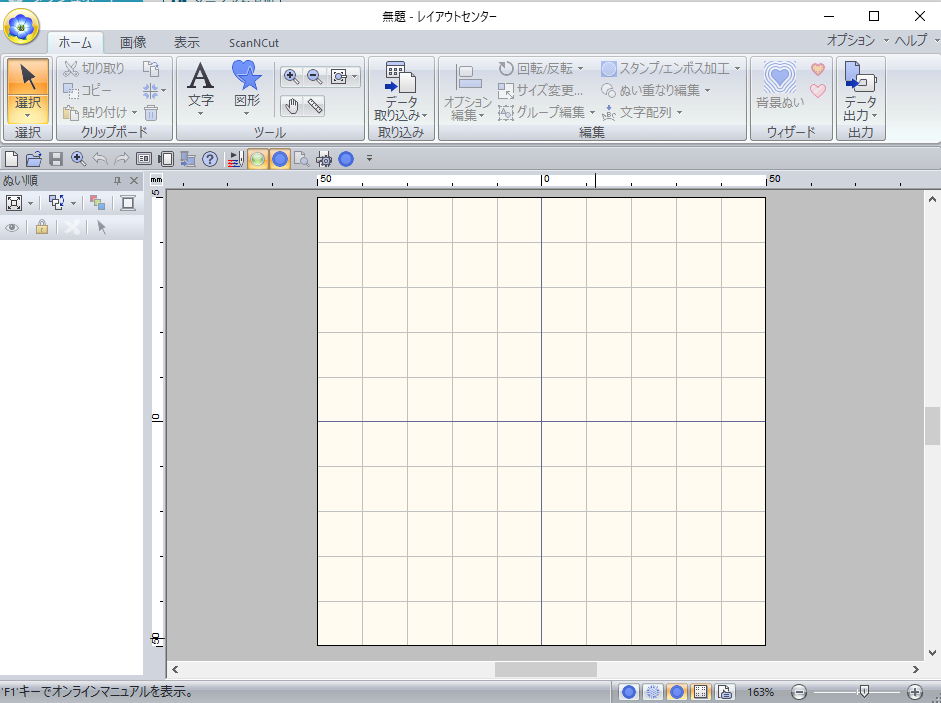Screen dimensions: 941x703
Task: Pick the ruler measure tool
Action: pyautogui.click(x=315, y=106)
